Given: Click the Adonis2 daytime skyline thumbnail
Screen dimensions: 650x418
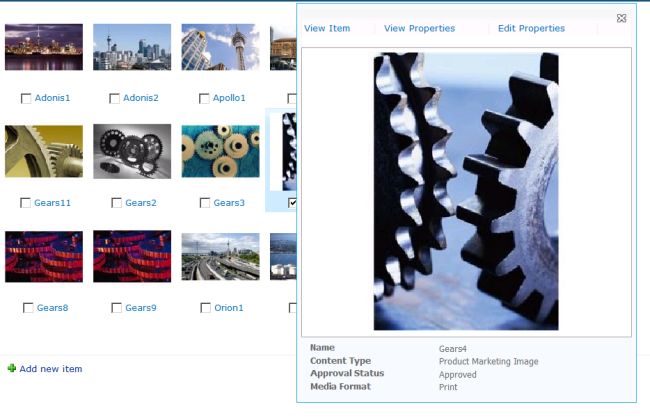Looking at the screenshot, I should click(x=132, y=47).
